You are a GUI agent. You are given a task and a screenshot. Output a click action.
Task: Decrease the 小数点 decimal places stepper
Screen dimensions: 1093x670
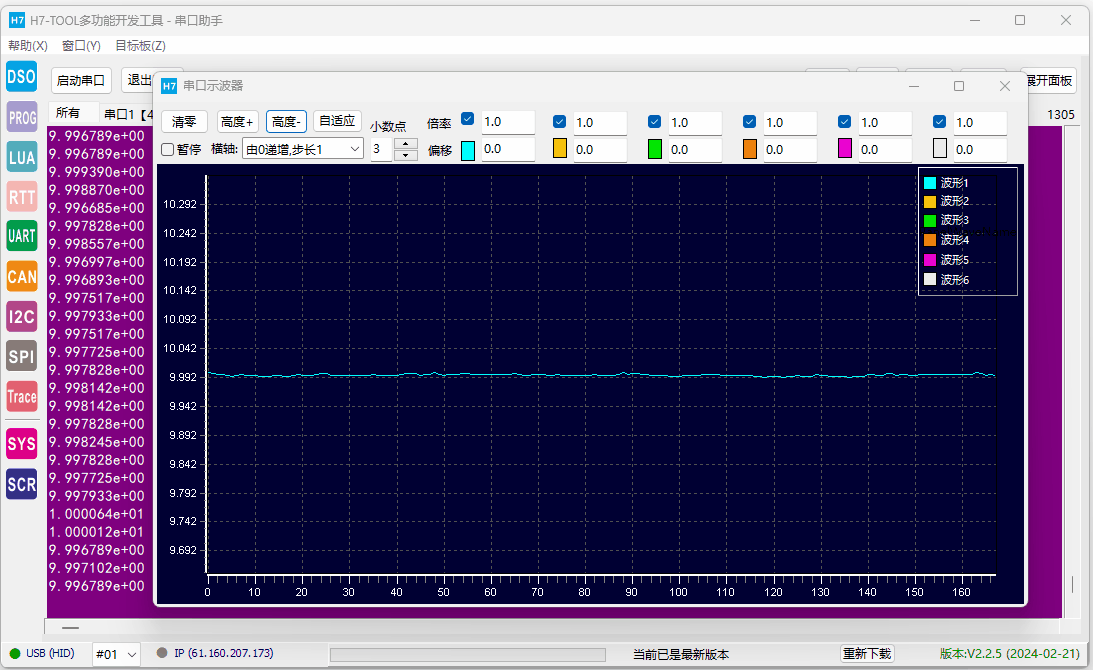406,155
